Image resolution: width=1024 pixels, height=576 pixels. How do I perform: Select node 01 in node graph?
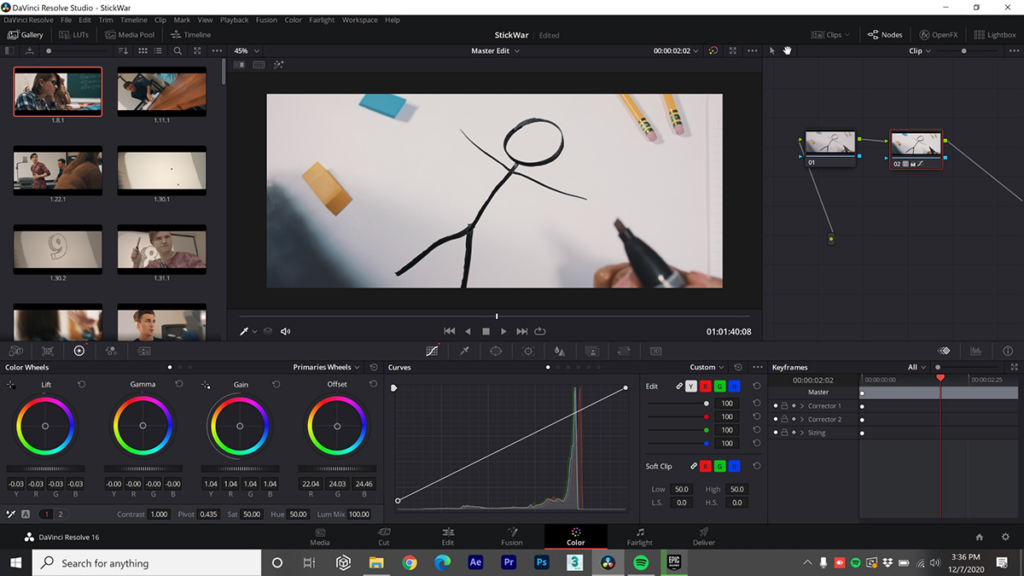pos(830,148)
